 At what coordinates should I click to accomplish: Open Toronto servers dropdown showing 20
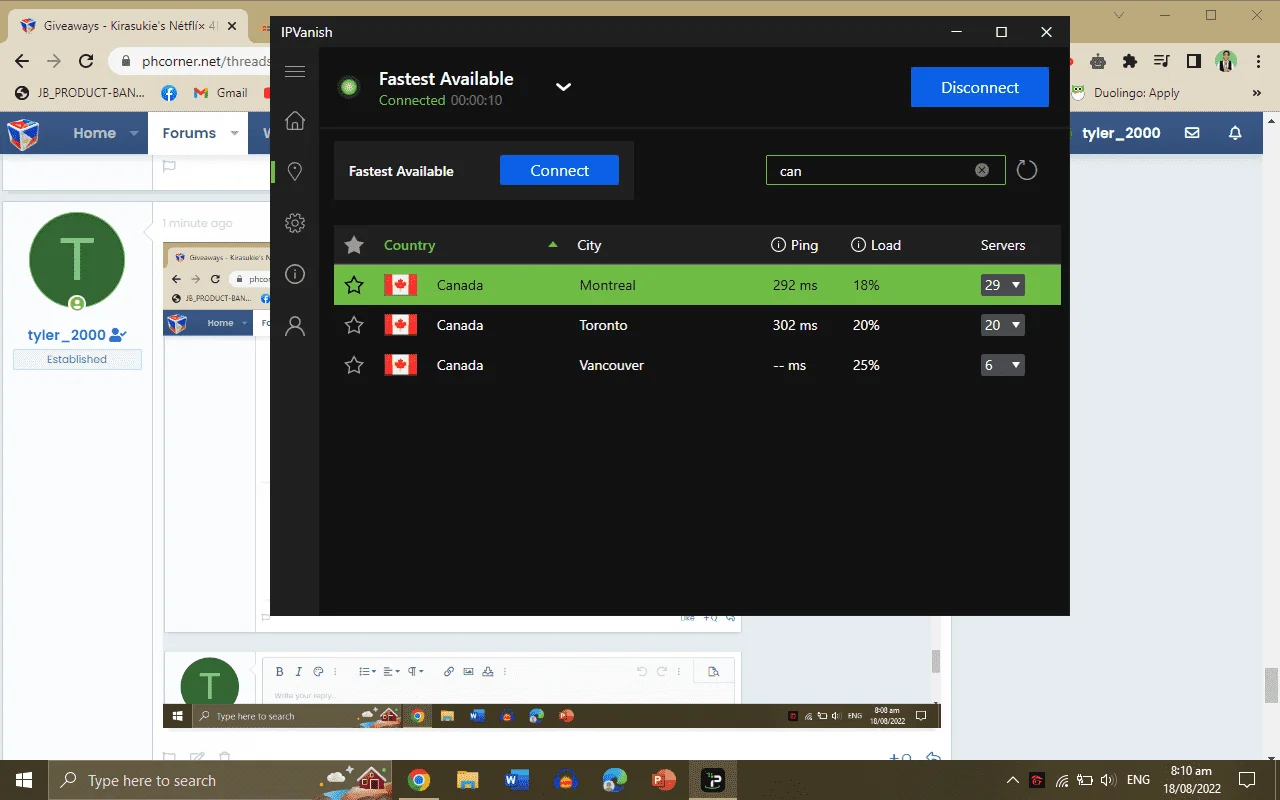(1003, 325)
